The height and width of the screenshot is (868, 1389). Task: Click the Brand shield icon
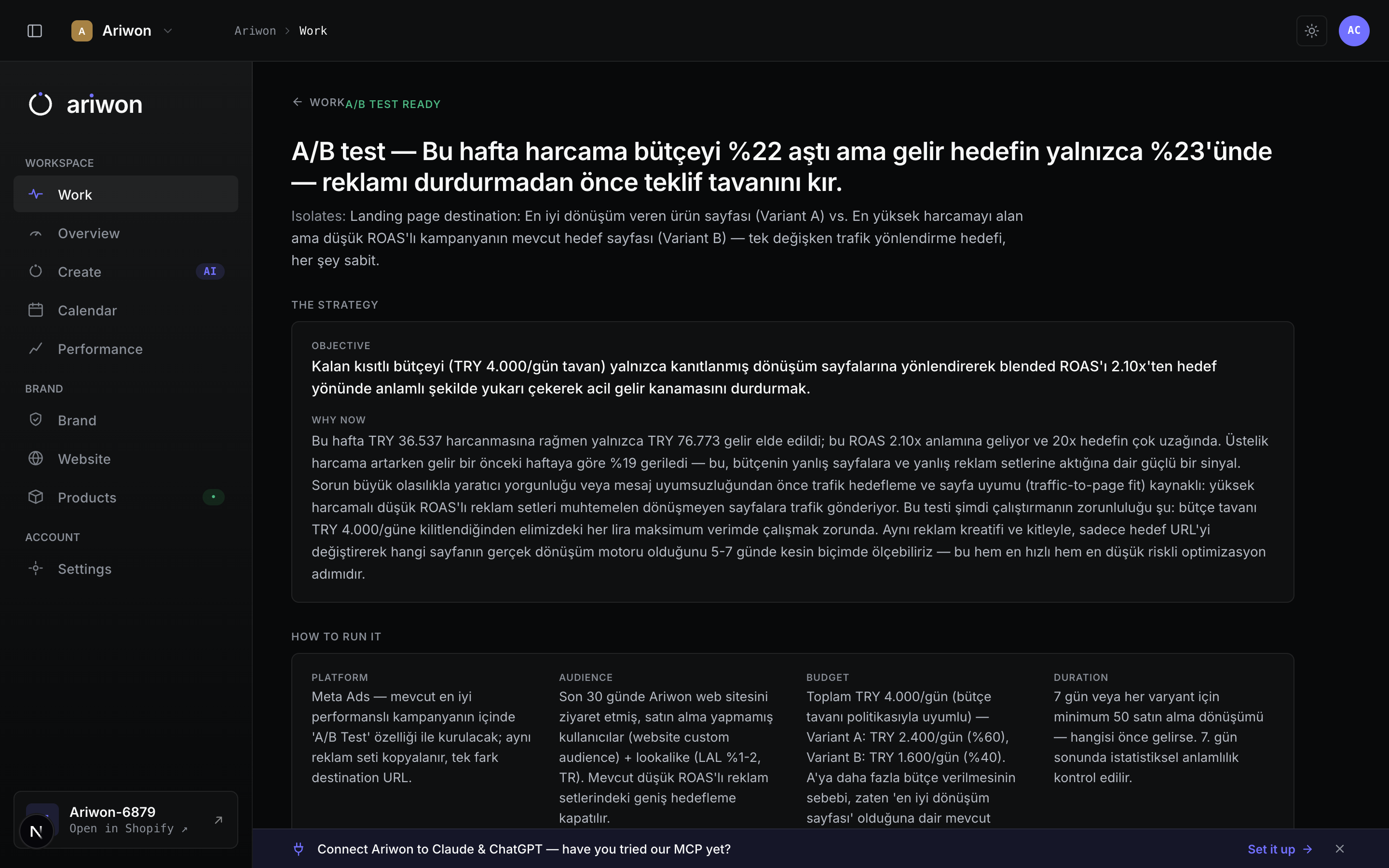click(x=36, y=420)
